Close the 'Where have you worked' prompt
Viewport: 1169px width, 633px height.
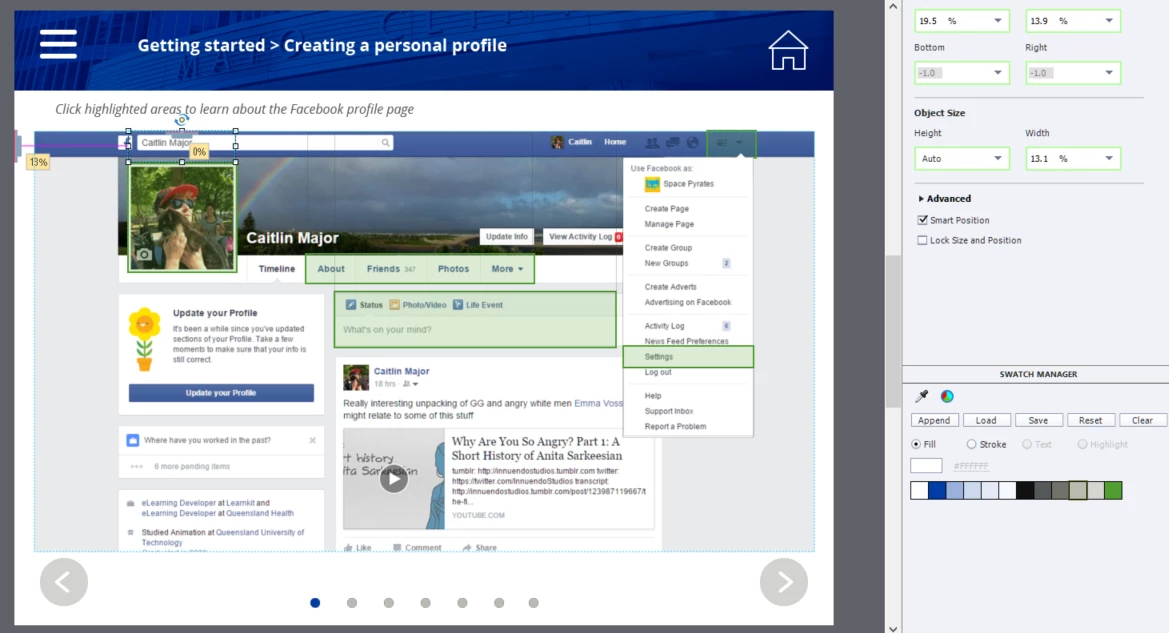[x=312, y=441]
